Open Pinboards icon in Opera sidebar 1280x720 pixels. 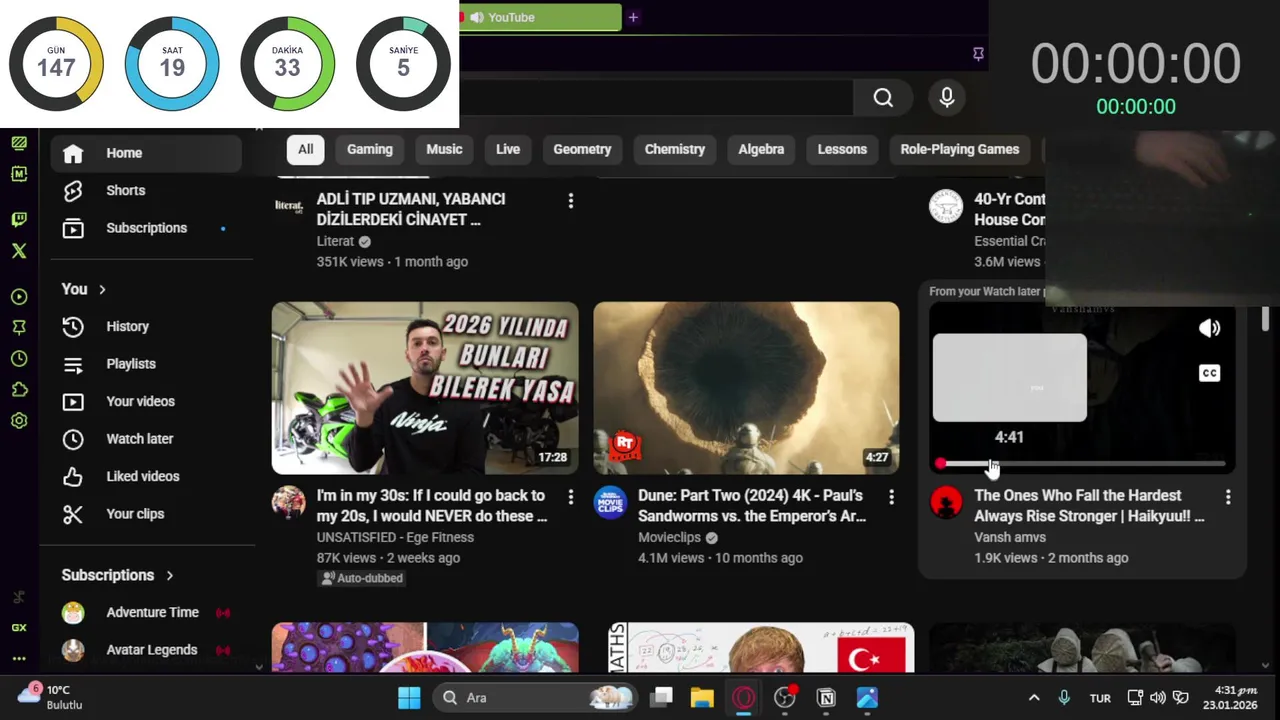(19, 328)
